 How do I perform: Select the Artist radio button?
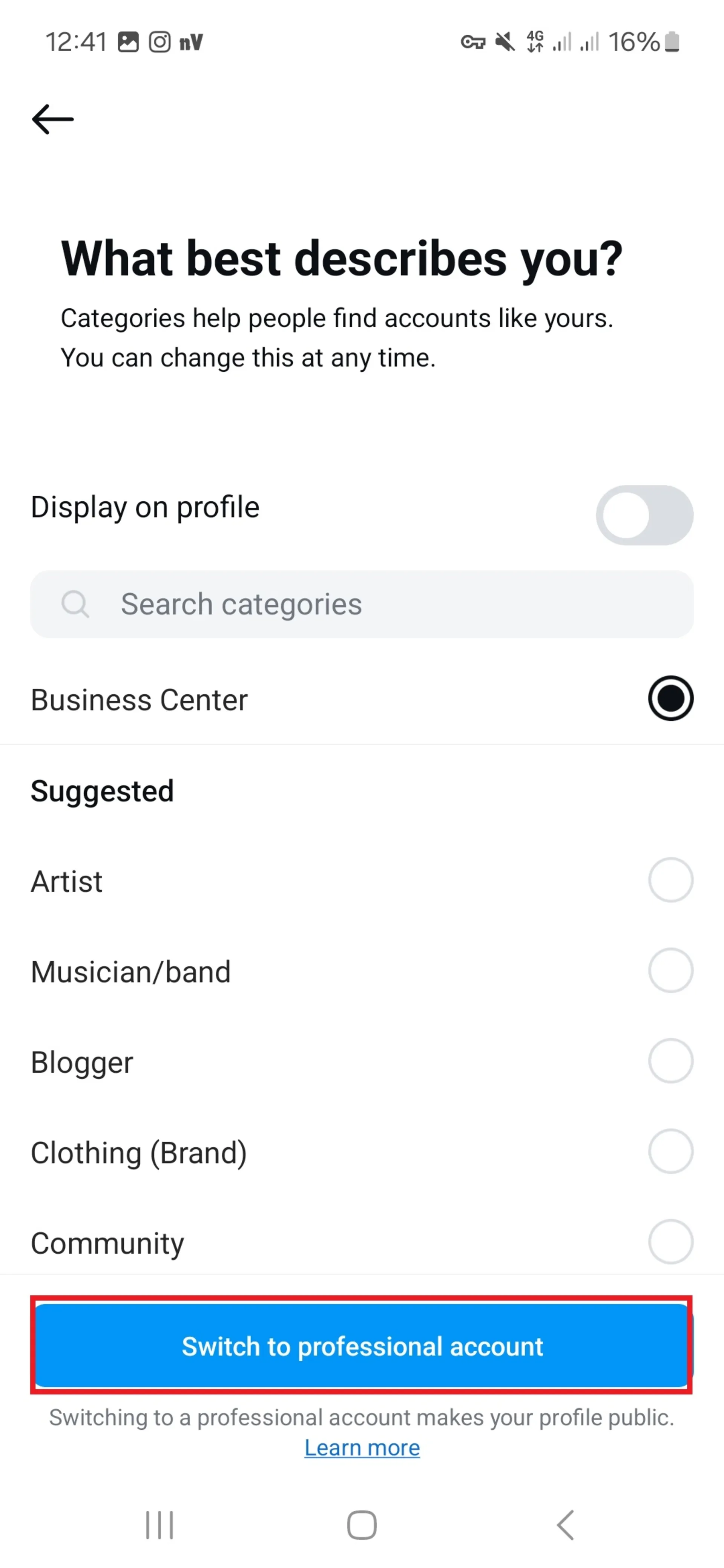(x=670, y=880)
